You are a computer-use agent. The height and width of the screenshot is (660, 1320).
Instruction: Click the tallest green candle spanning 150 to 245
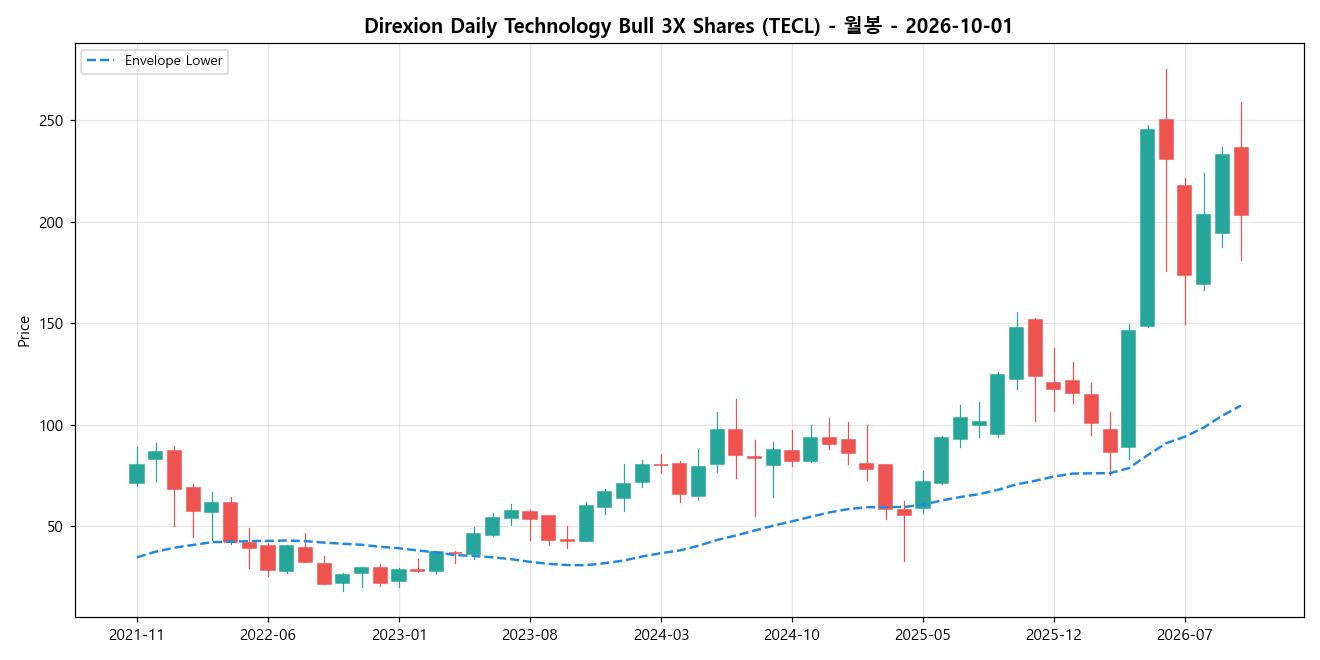[1147, 228]
